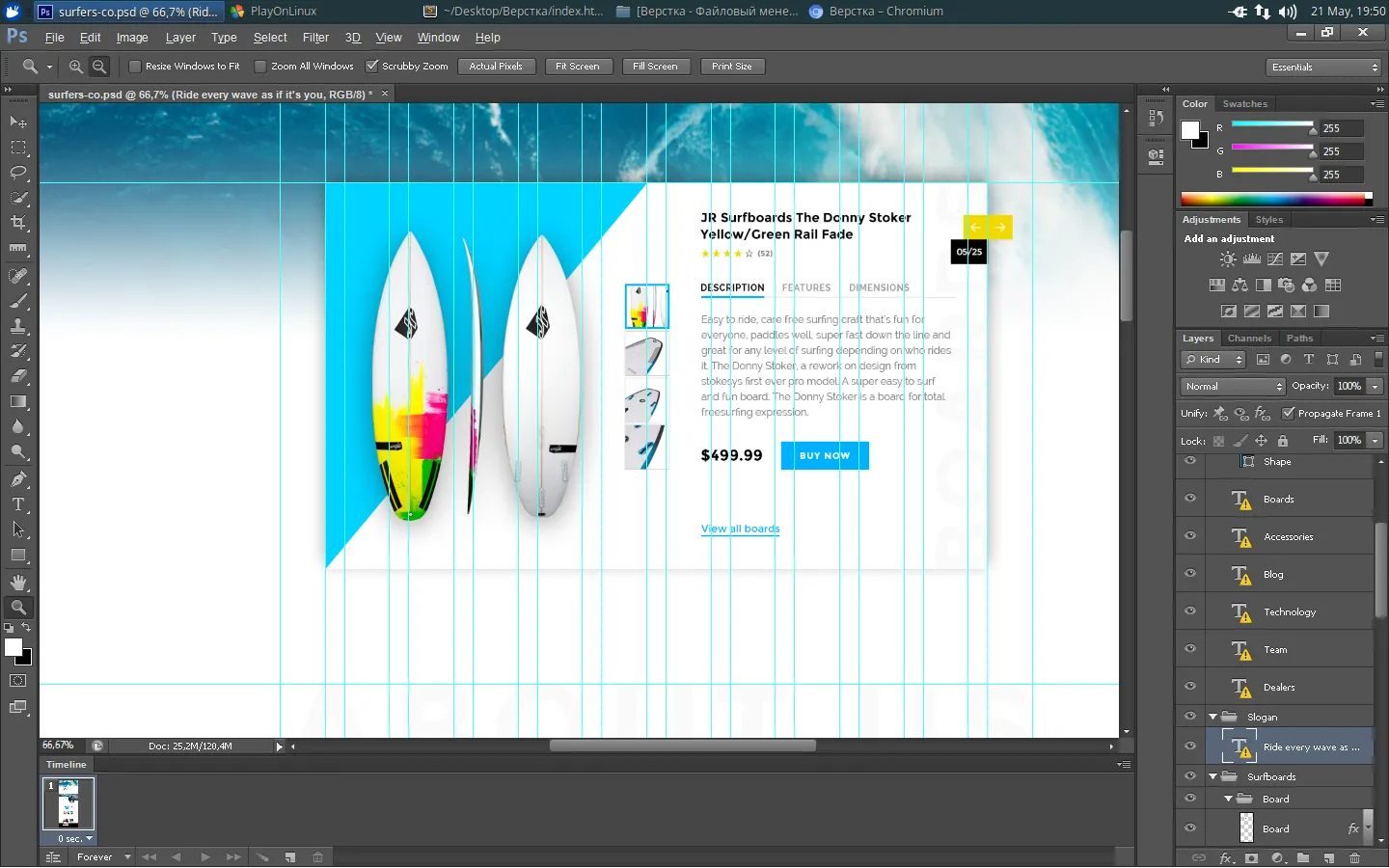Open the Forever looping options dropdown
1389x868 pixels.
pyautogui.click(x=103, y=857)
